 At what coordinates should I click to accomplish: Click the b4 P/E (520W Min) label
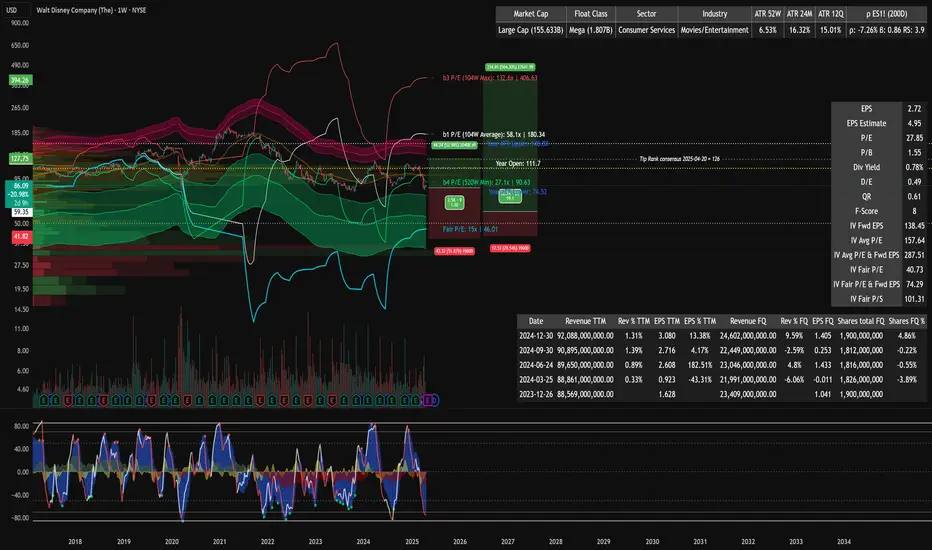click(x=486, y=183)
